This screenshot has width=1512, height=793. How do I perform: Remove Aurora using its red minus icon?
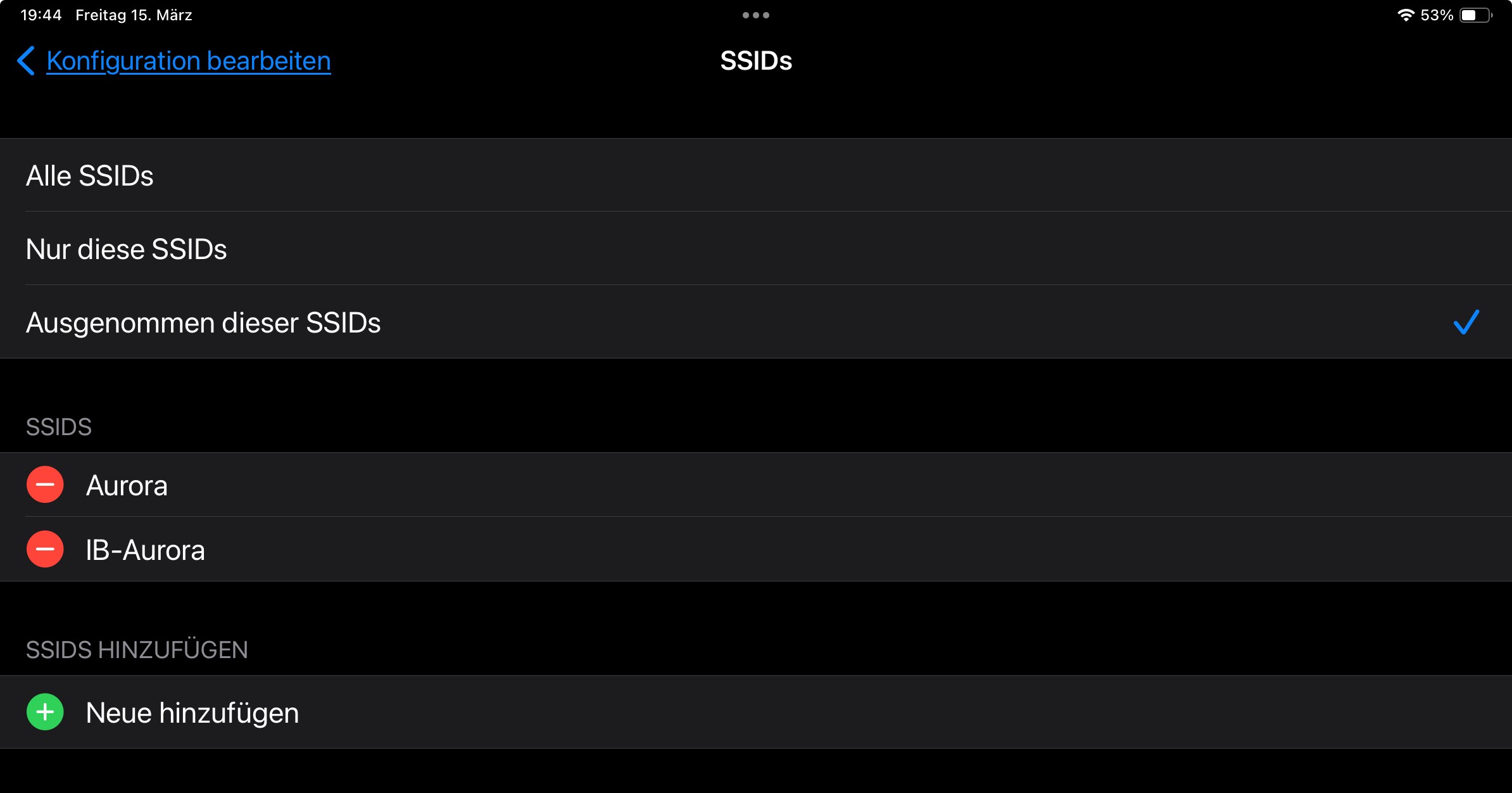tap(45, 485)
